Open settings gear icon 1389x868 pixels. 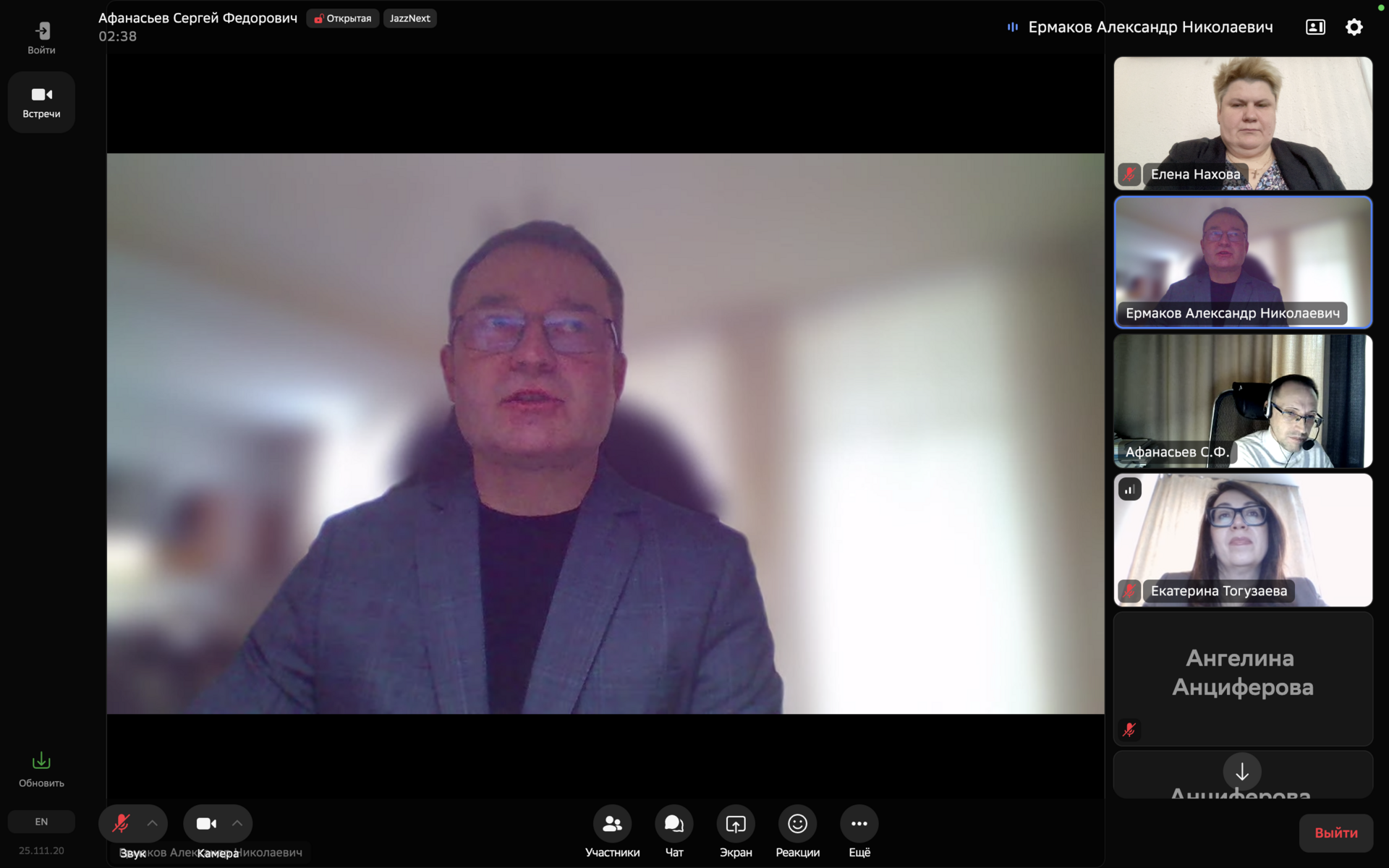1354,27
